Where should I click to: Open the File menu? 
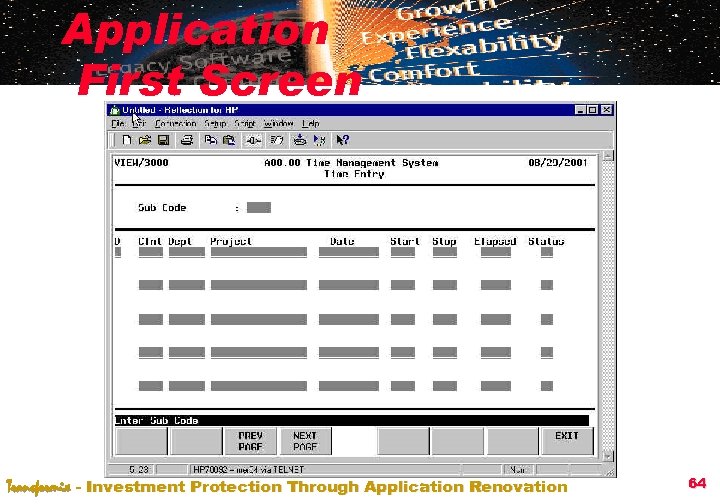click(118, 123)
